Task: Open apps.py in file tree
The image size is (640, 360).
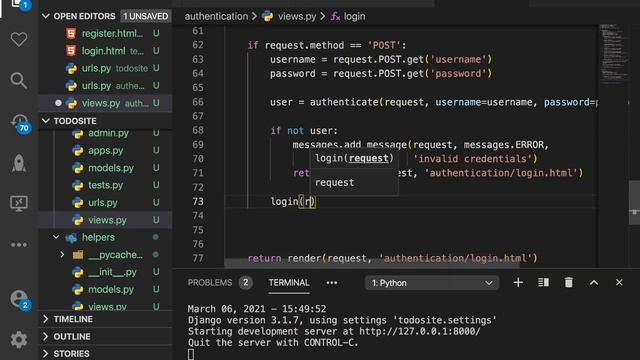Action: click(x=105, y=151)
